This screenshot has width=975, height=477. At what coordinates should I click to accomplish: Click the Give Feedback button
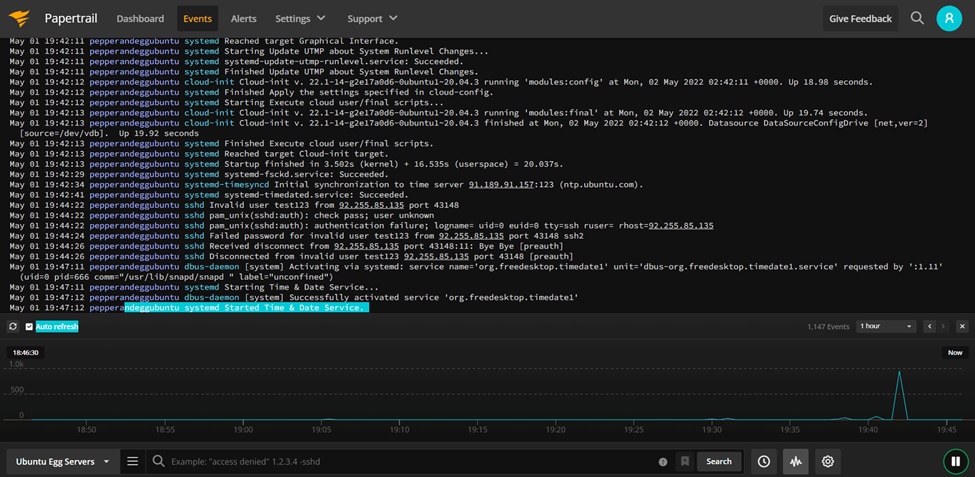pos(861,19)
